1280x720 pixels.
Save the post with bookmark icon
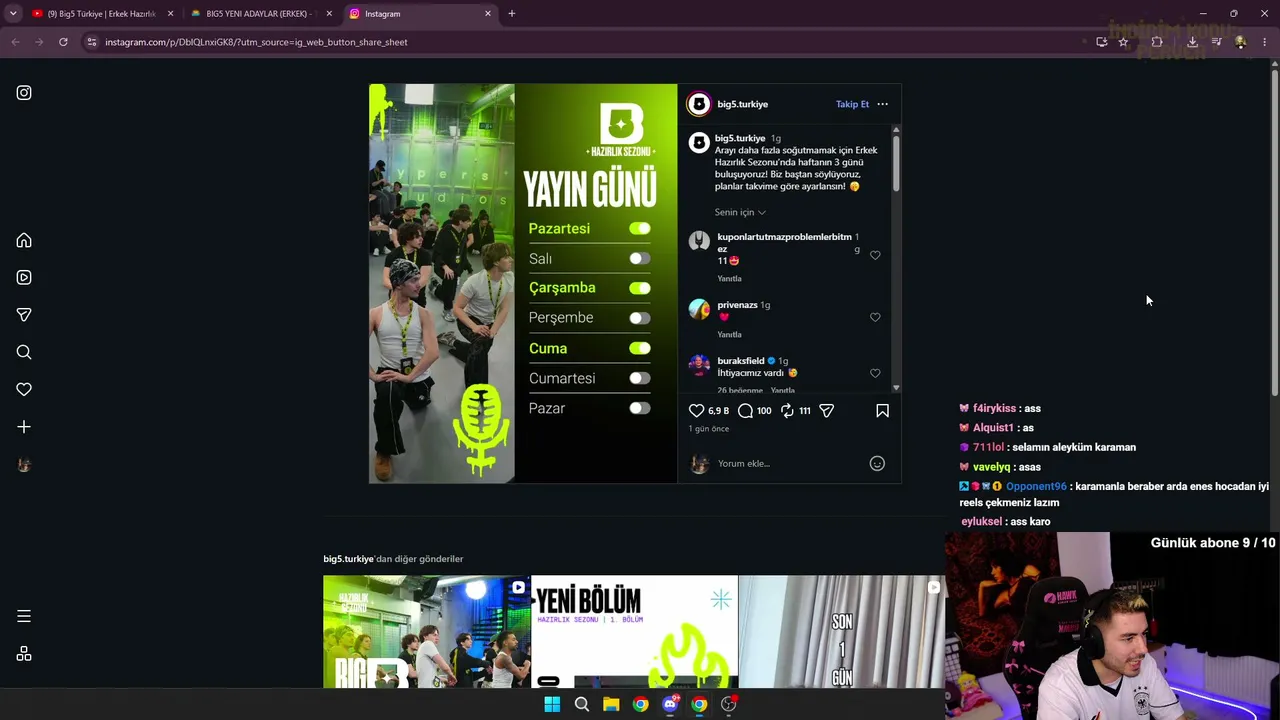coord(883,410)
